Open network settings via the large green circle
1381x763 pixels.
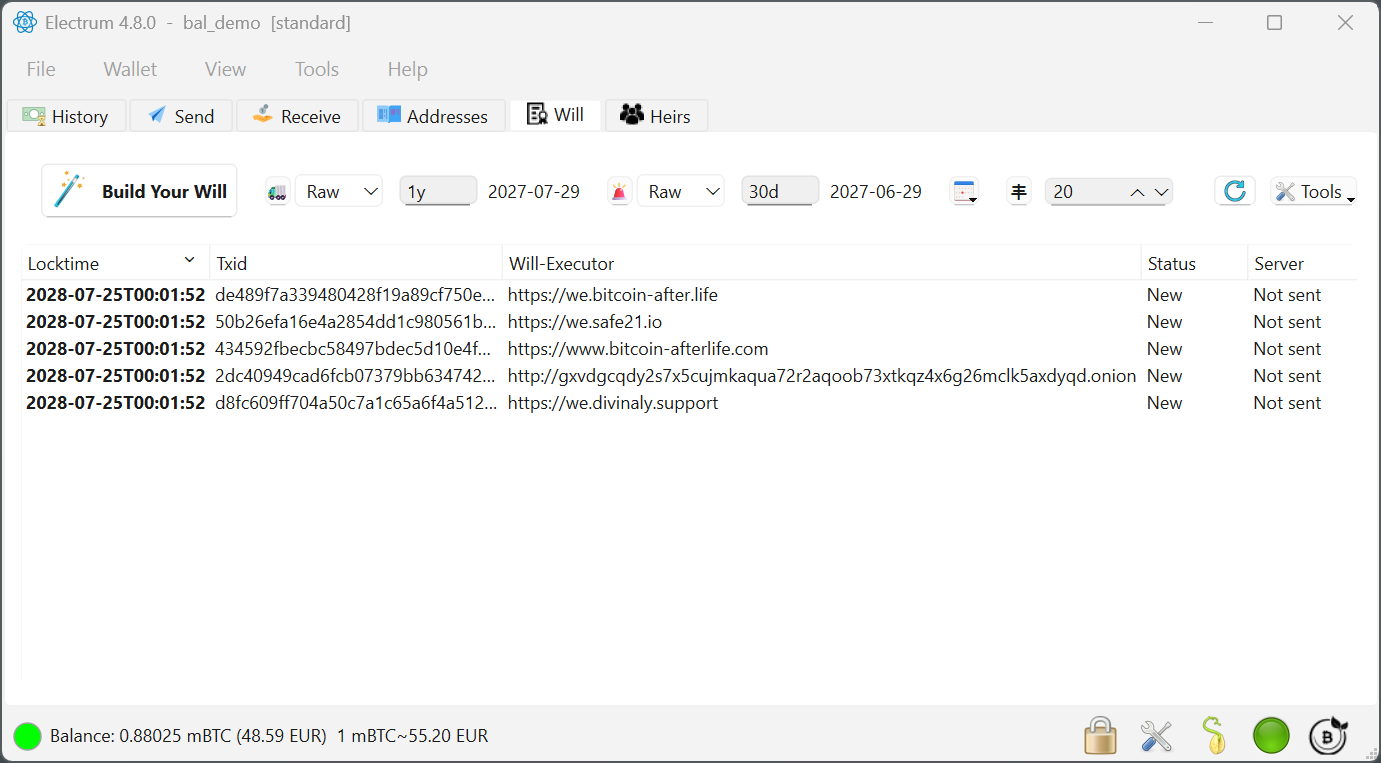[x=1271, y=736]
